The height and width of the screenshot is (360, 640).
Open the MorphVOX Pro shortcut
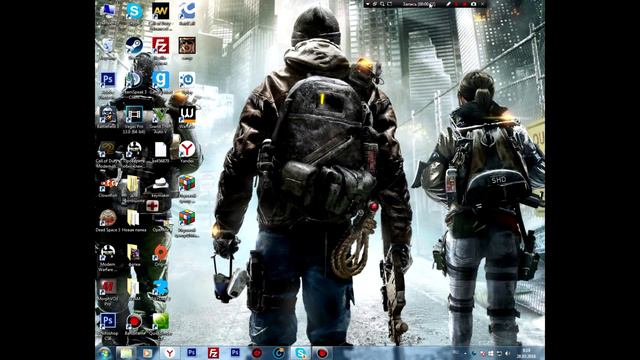pyautogui.click(x=108, y=287)
